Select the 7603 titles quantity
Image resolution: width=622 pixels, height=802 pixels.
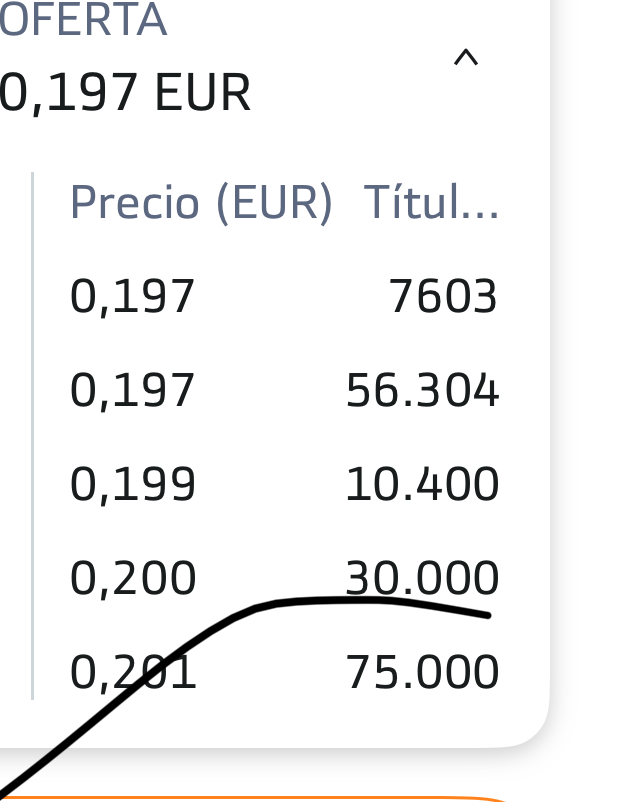443,296
